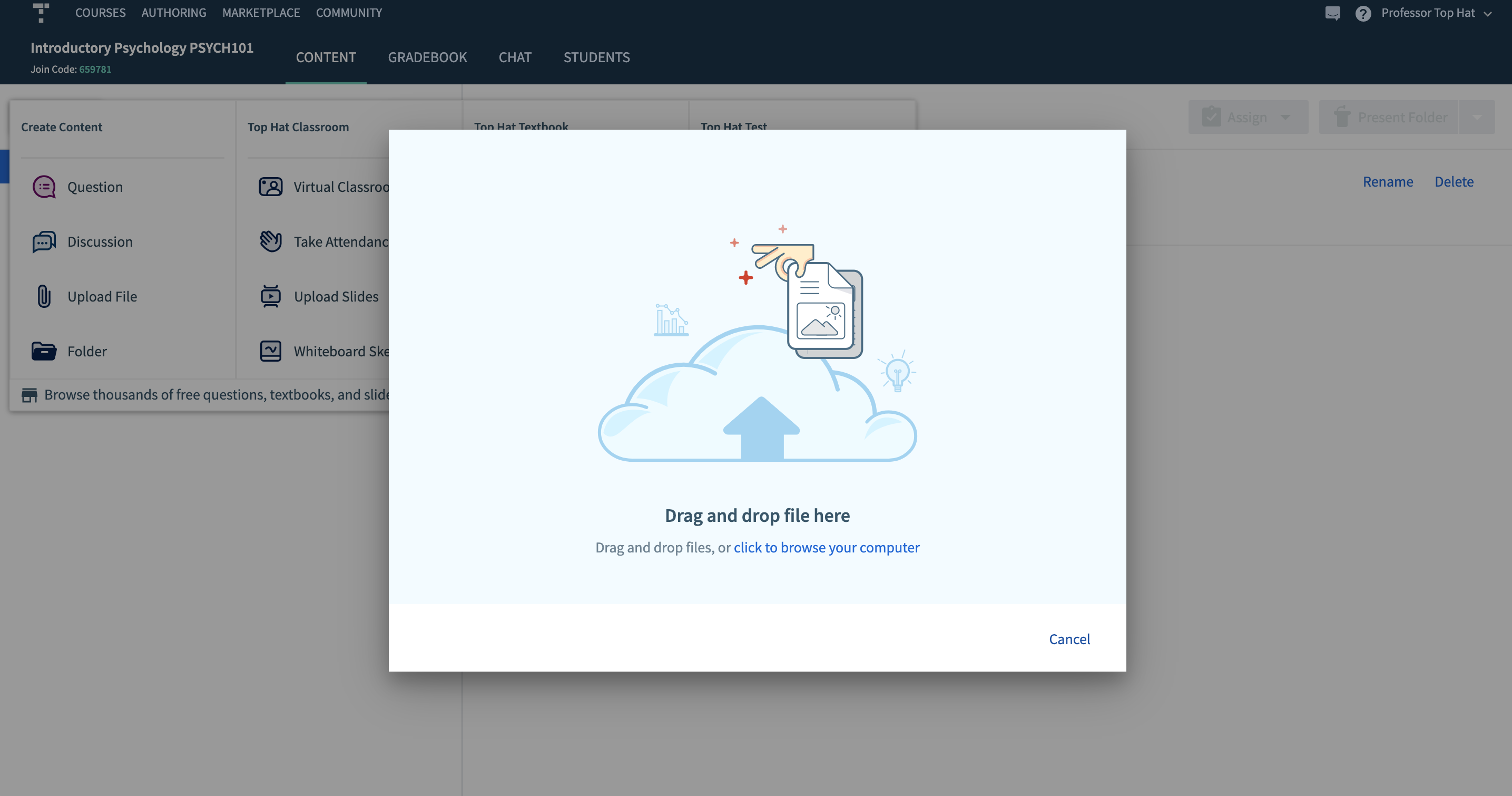Screen dimensions: 1512x796
Task: Click the Take Attendance hand icon
Action: tap(270, 240)
